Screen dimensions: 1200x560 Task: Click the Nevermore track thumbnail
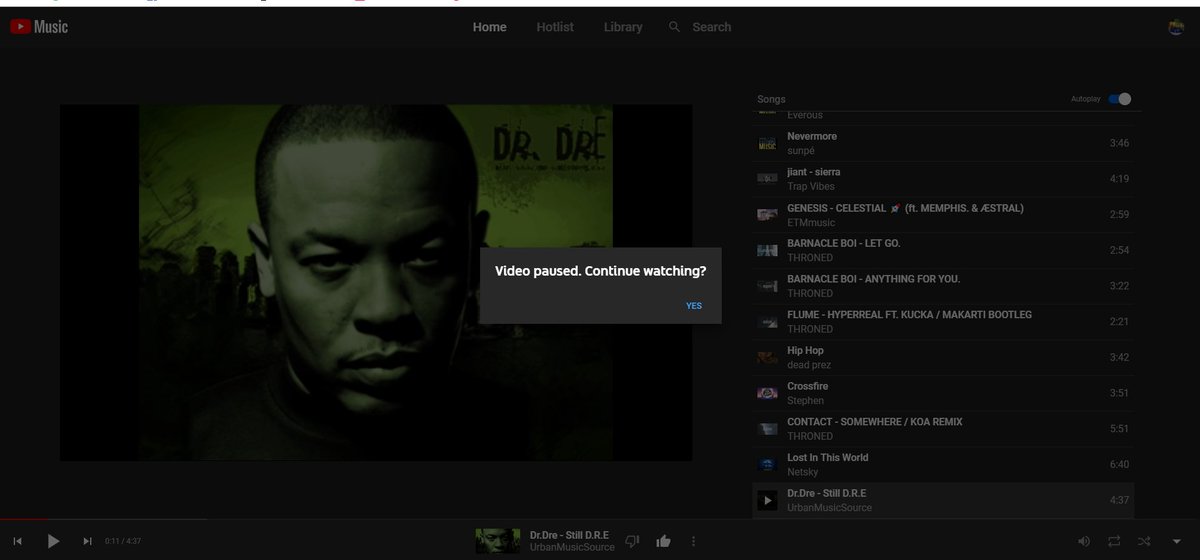767,143
